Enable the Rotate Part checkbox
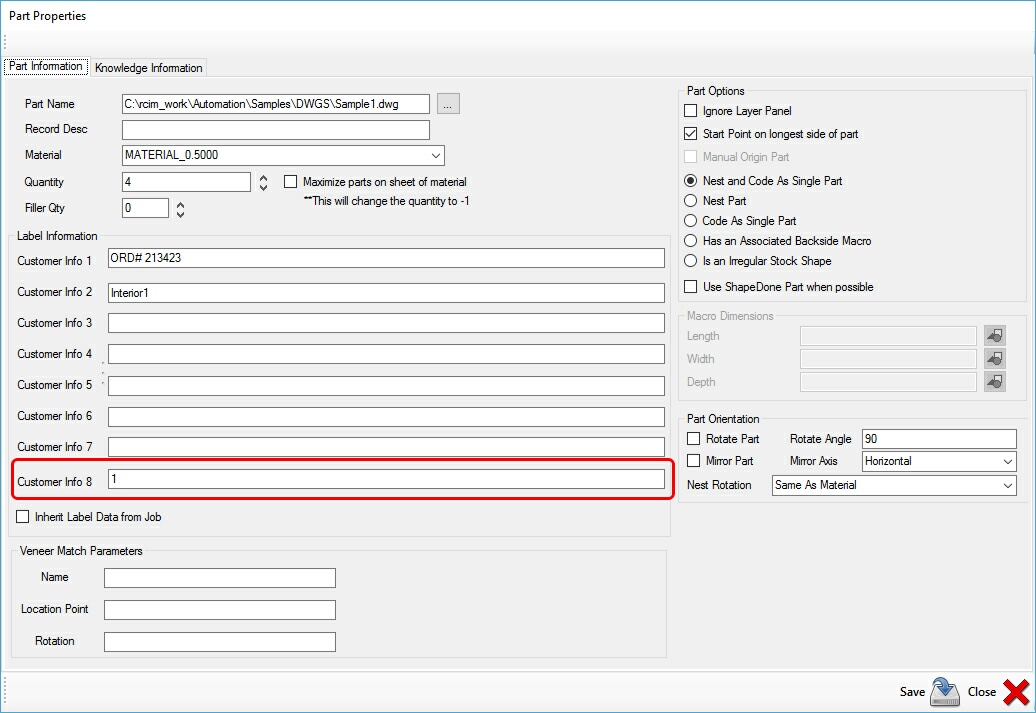The image size is (1036, 713). [694, 439]
